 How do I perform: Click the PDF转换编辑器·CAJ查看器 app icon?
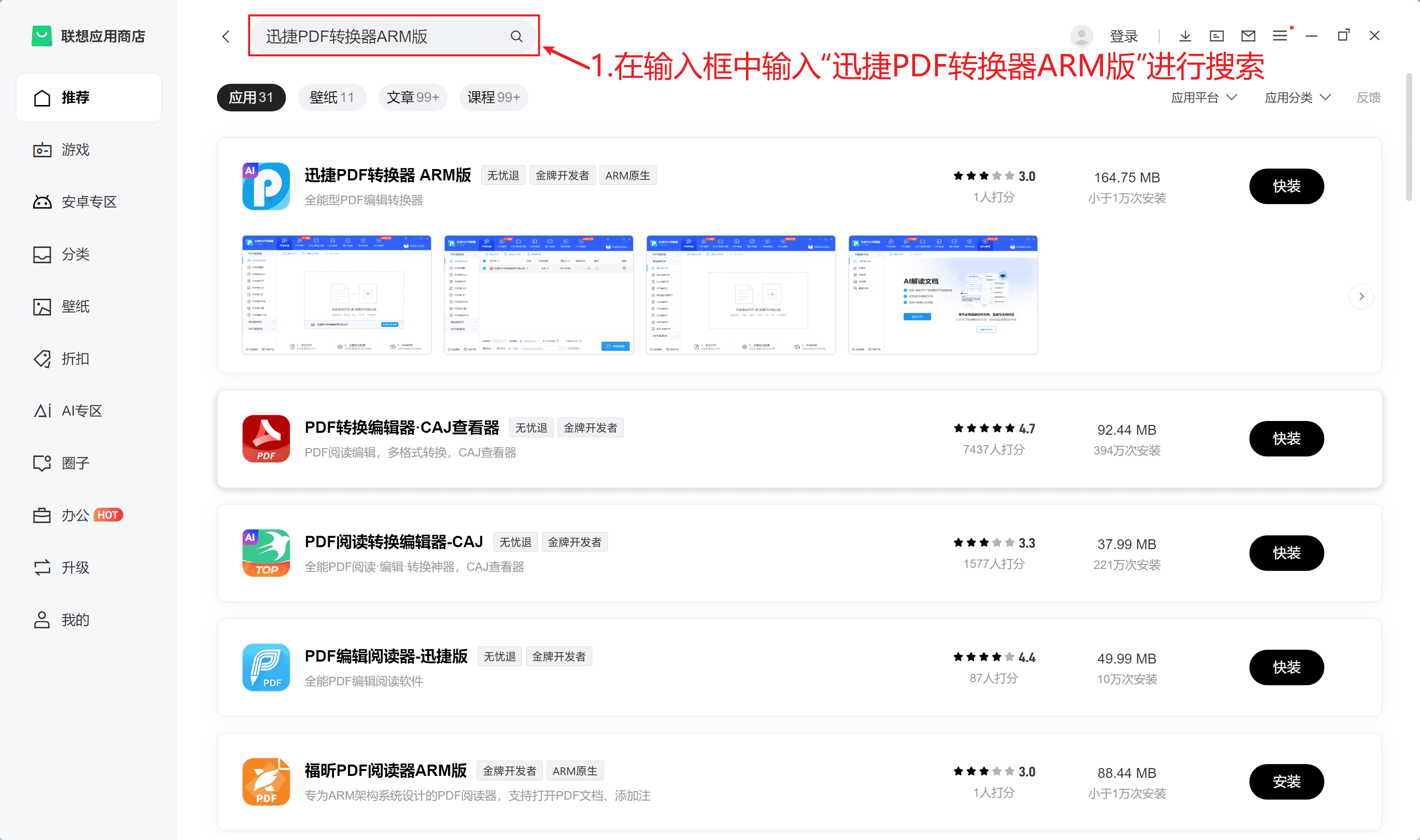pos(266,439)
